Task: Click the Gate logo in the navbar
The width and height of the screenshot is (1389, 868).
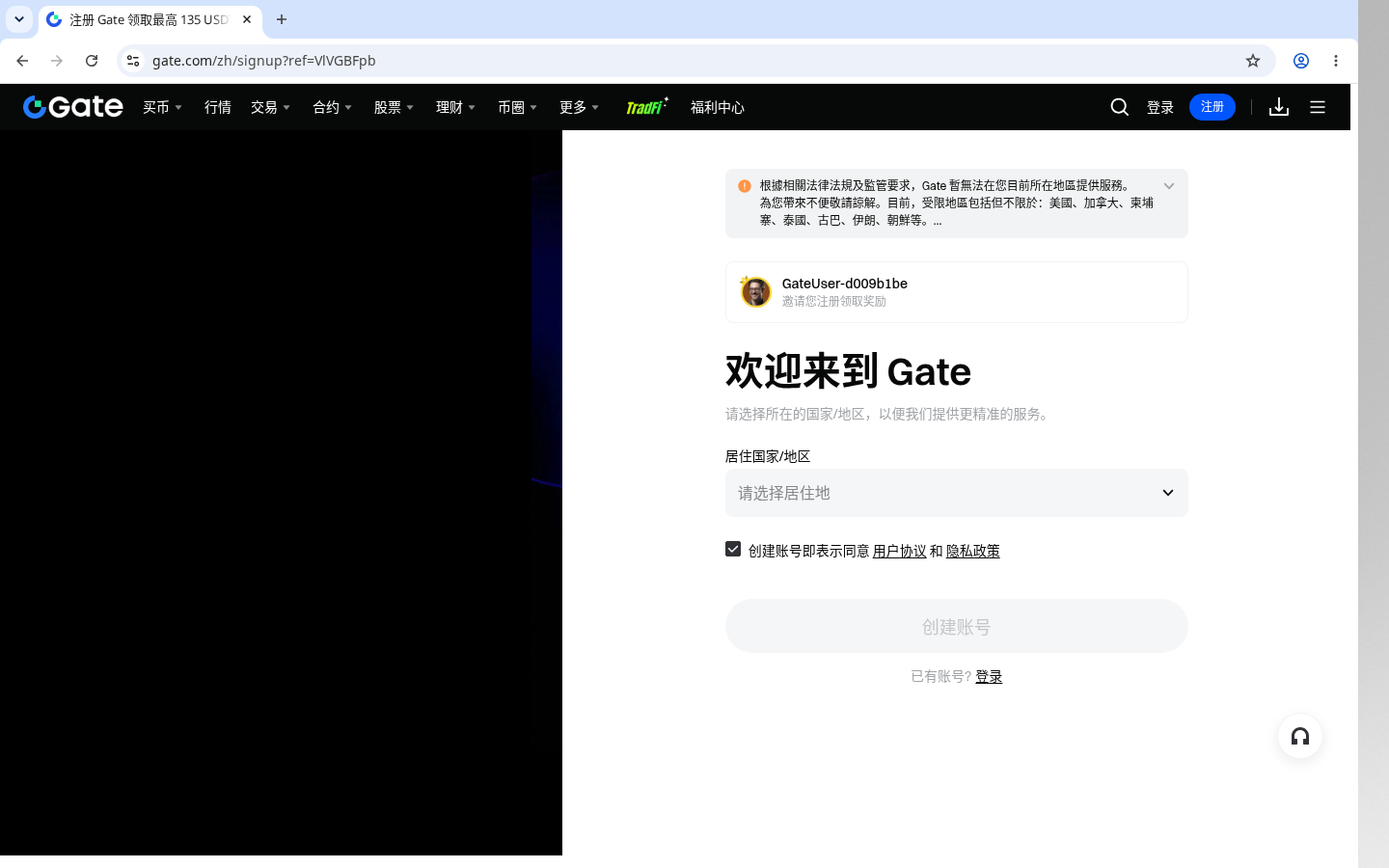Action: [x=73, y=107]
